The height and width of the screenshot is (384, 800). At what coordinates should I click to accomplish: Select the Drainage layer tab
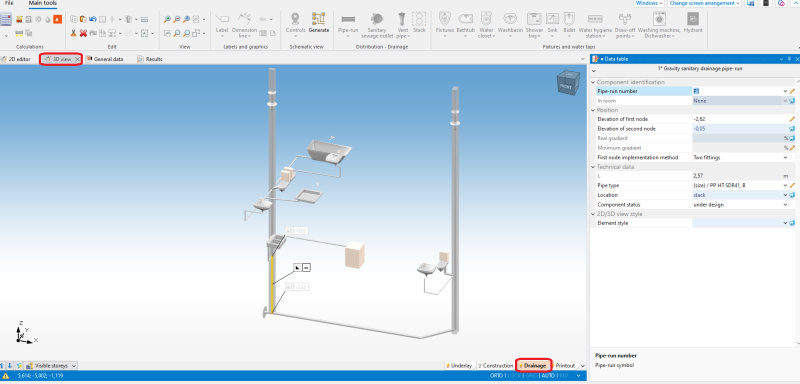535,366
